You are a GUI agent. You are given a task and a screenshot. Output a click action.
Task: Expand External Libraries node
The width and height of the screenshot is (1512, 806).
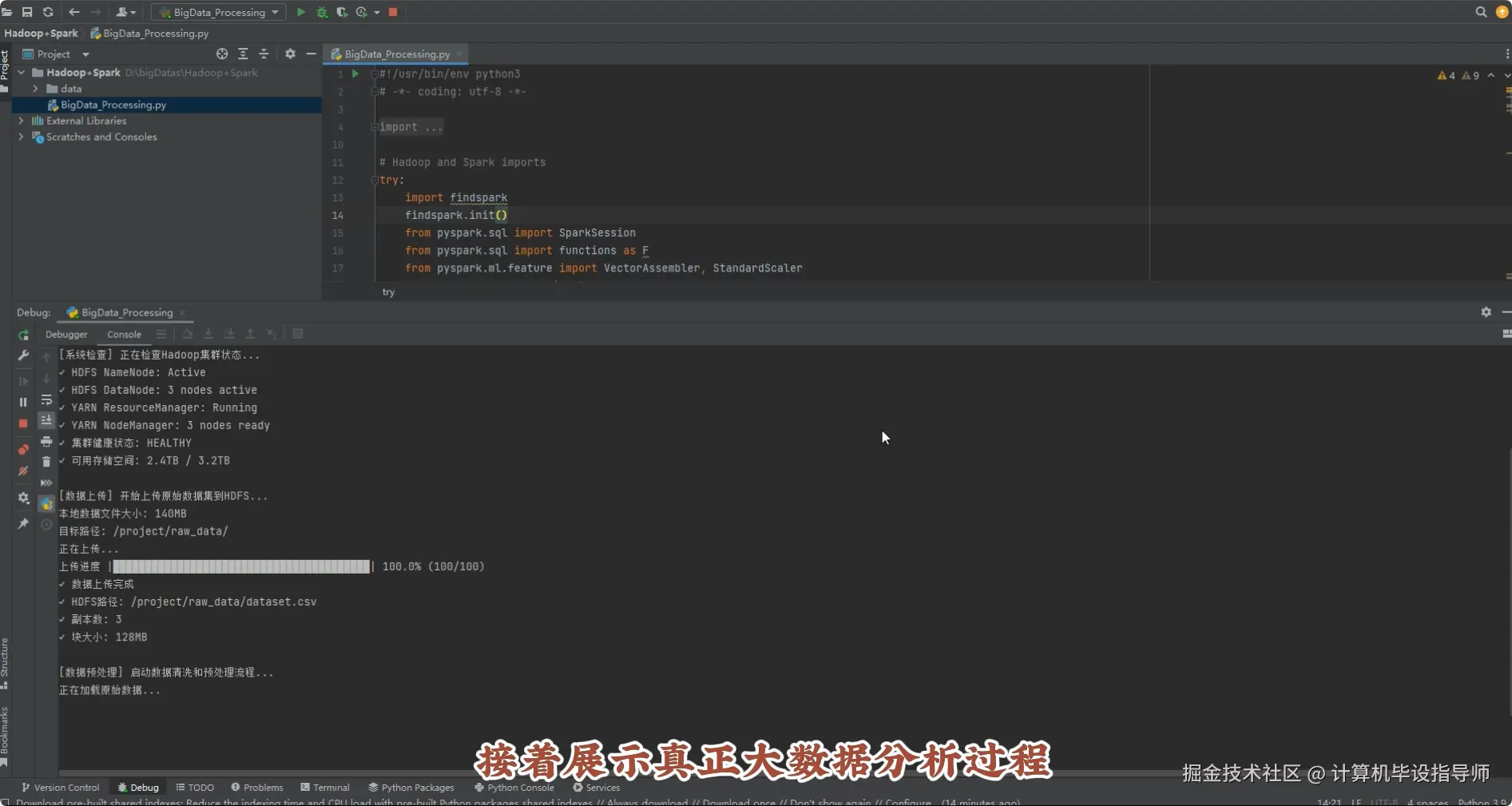click(x=21, y=121)
